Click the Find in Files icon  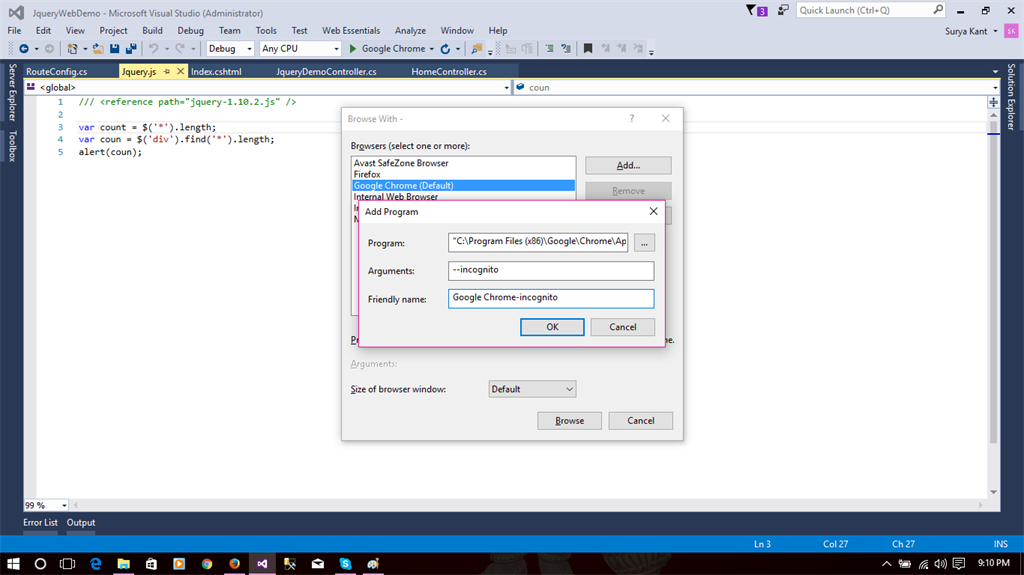(477, 48)
